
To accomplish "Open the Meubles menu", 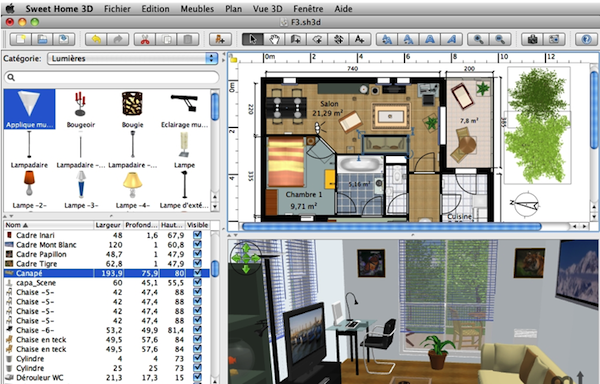I will [x=197, y=8].
